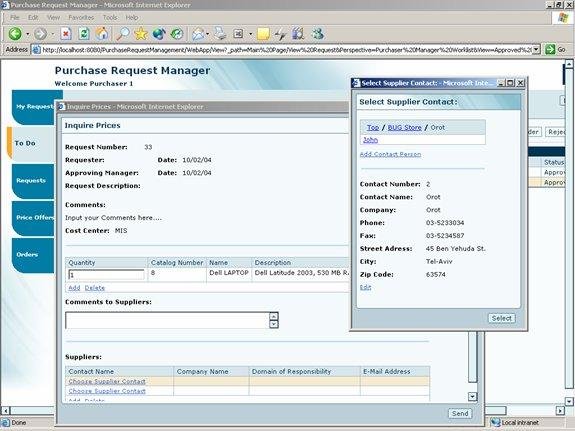Click comments textarea scroll down arrow

274,324
